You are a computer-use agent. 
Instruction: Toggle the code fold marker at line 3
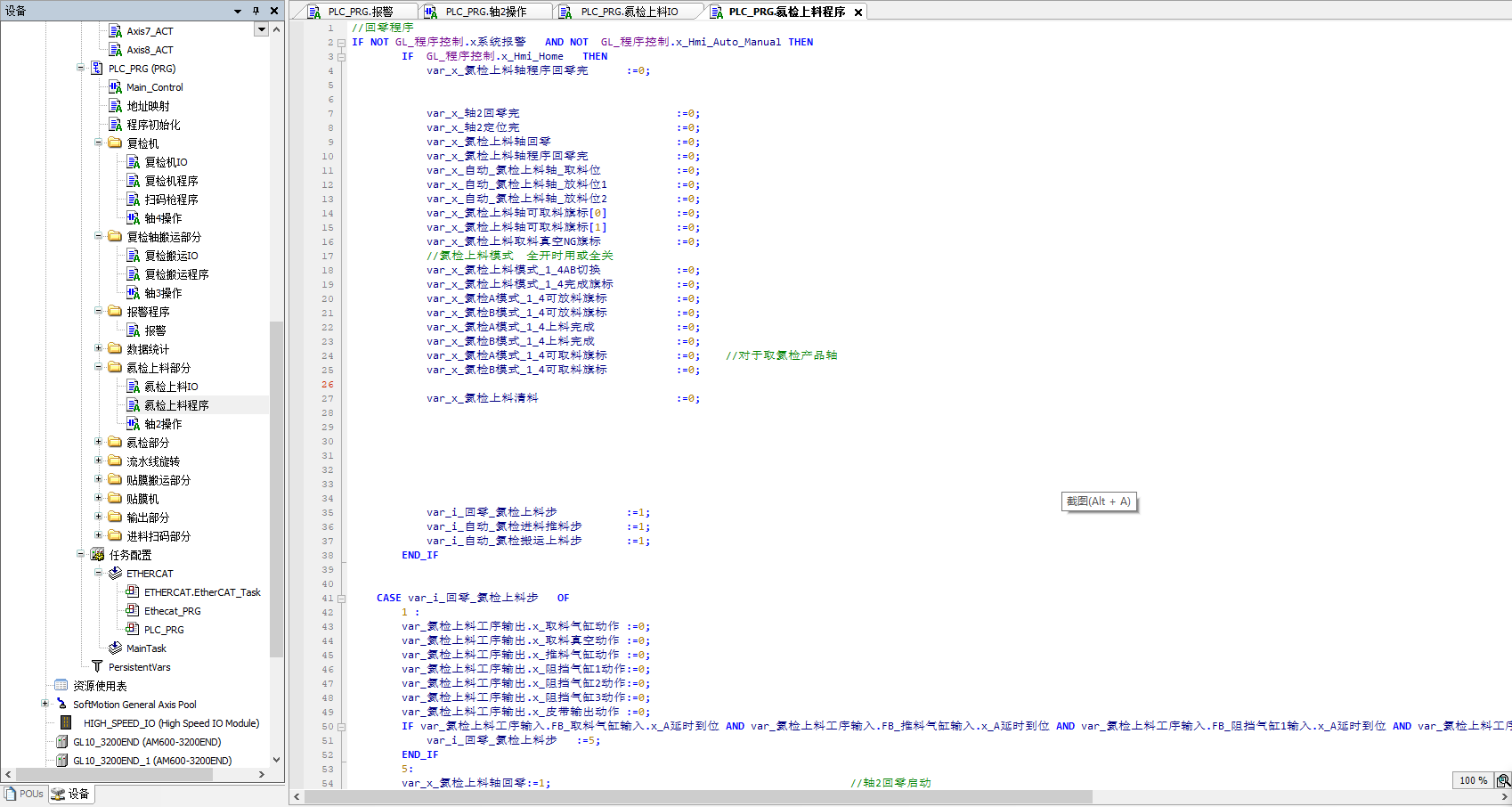tap(341, 57)
